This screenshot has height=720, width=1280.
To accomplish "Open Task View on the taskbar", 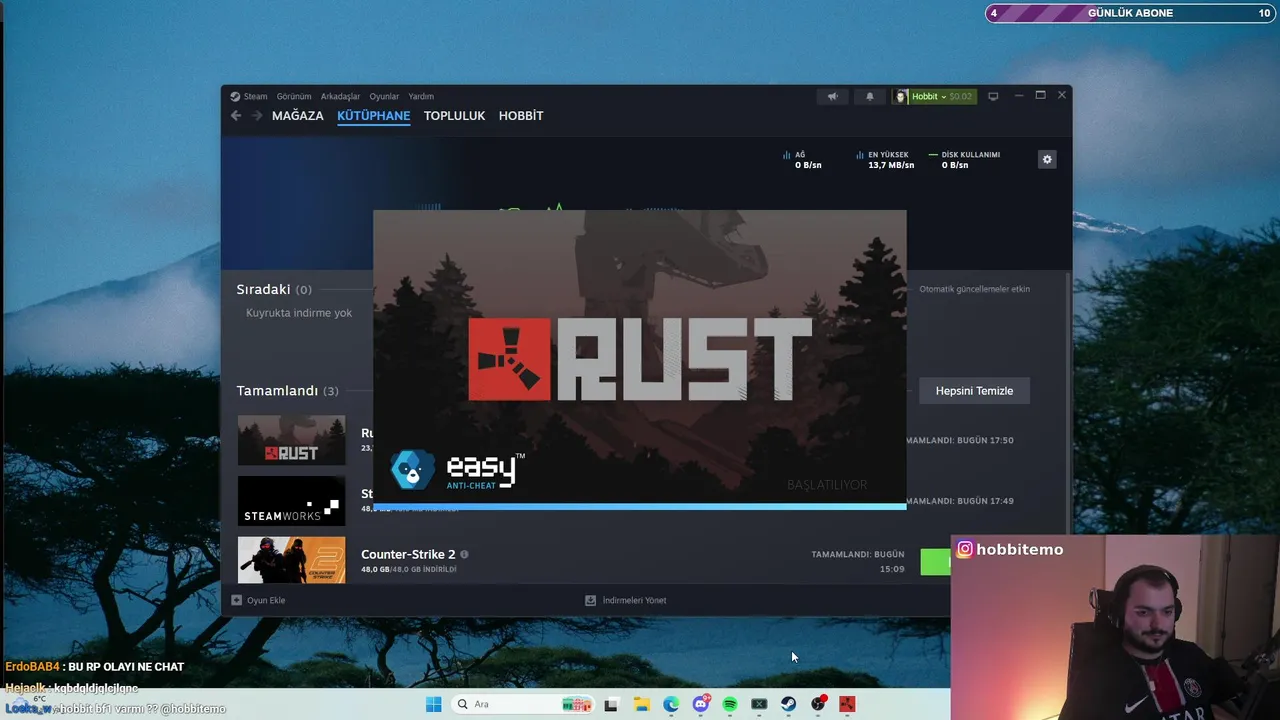I will pos(611,704).
